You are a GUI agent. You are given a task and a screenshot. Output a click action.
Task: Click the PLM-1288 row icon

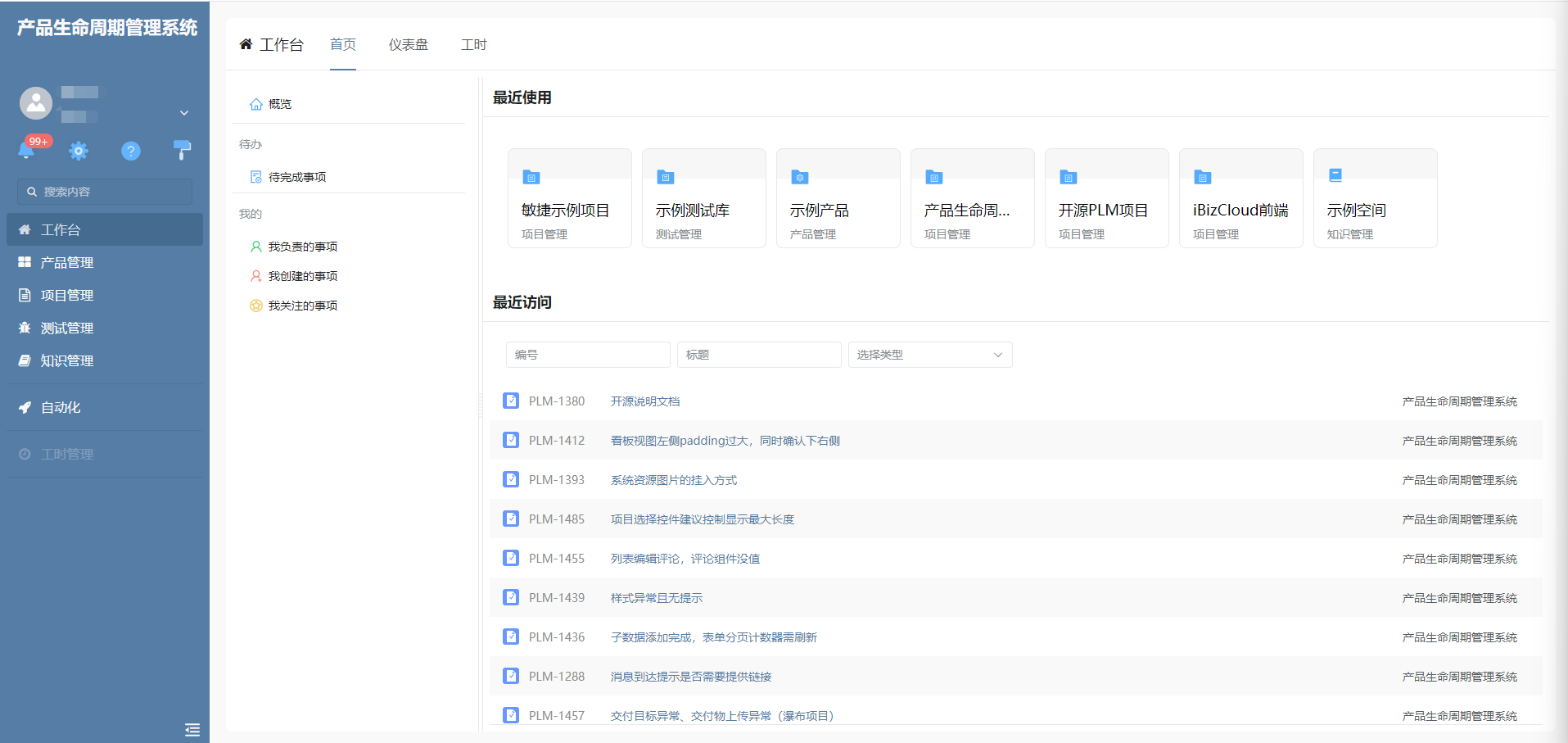click(511, 676)
